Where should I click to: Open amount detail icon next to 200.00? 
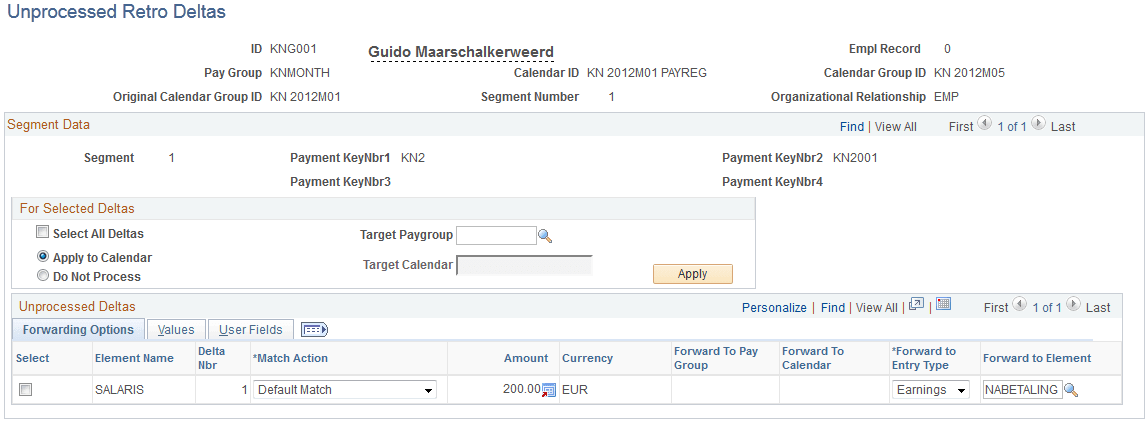pyautogui.click(x=549, y=390)
